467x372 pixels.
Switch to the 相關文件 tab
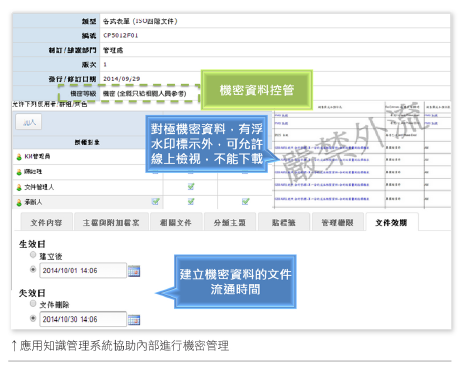coord(176,222)
